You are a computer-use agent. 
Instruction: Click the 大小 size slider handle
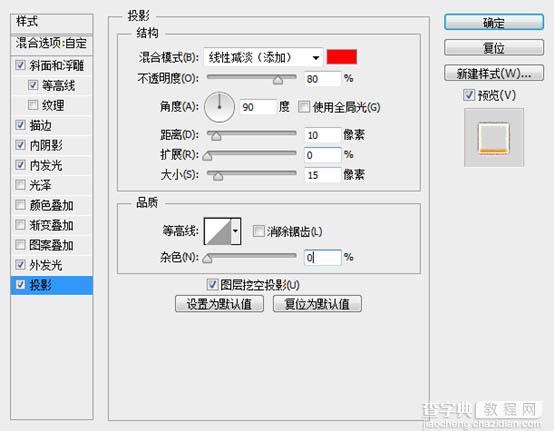coord(218,176)
